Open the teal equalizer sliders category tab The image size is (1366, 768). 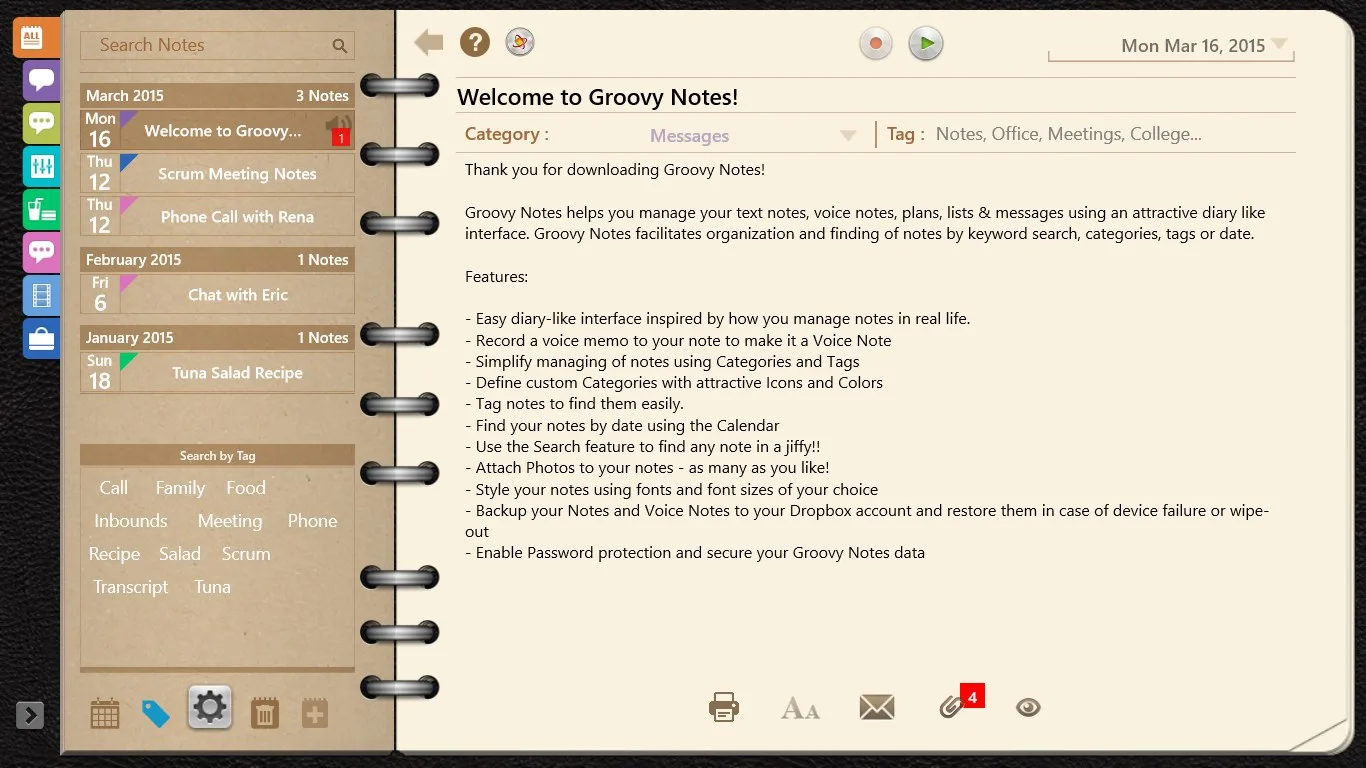pyautogui.click(x=41, y=166)
